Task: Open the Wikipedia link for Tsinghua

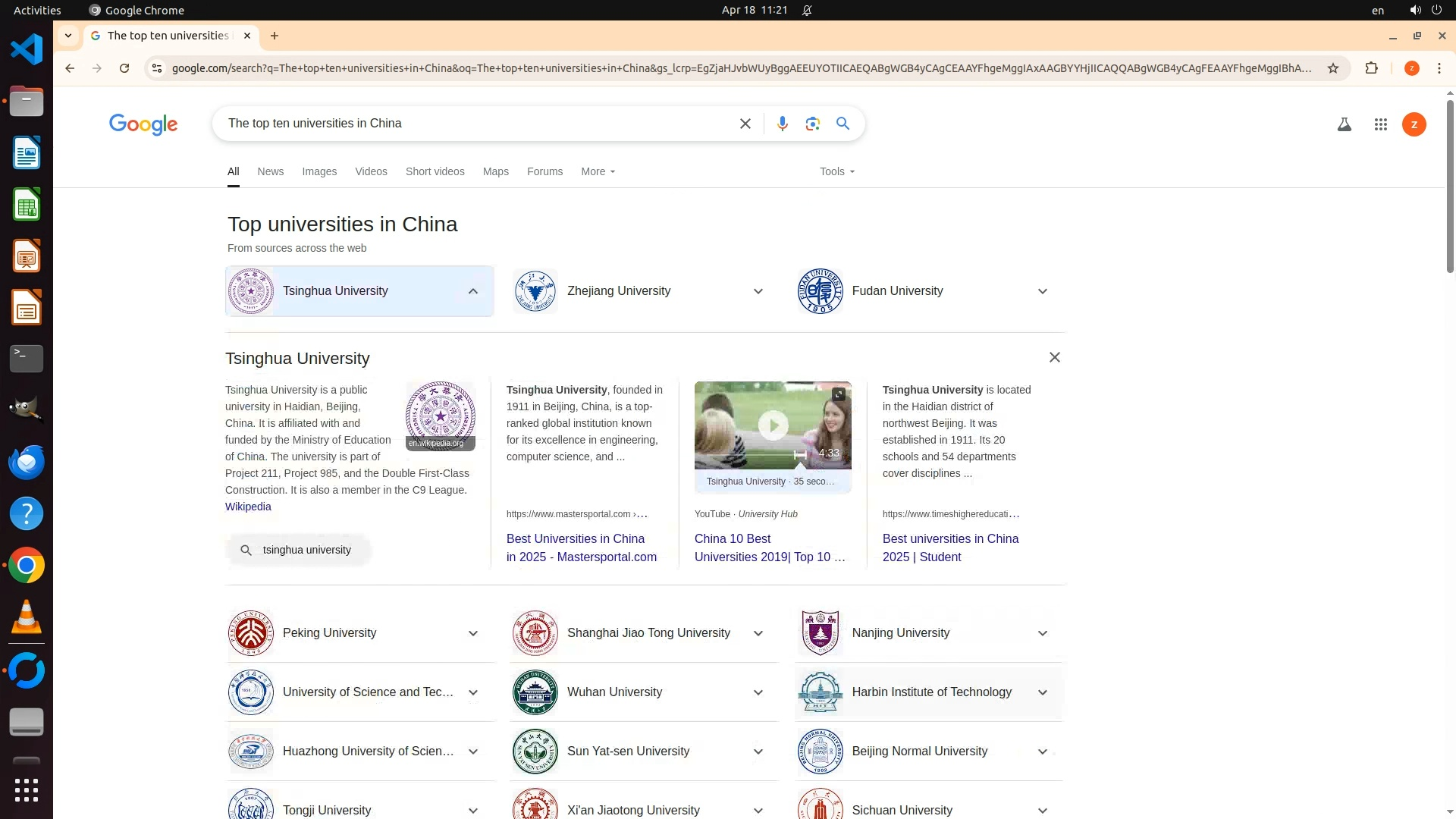Action: [x=247, y=507]
